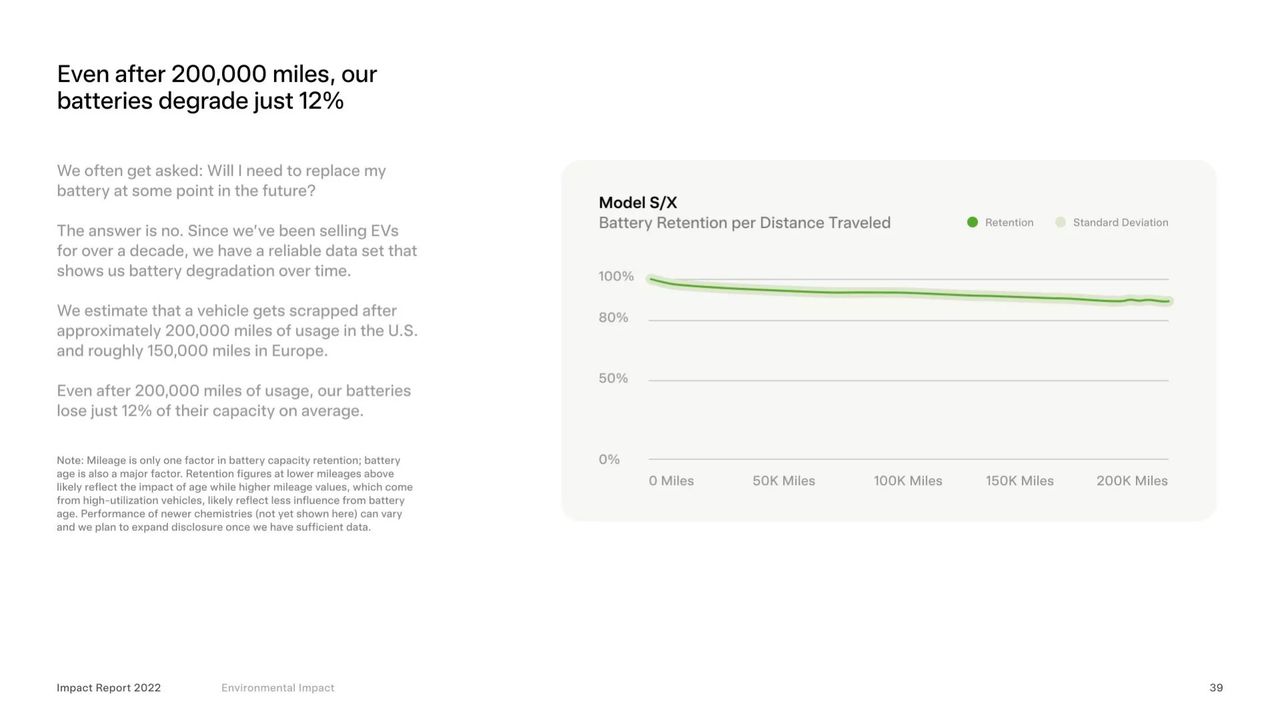The image size is (1280, 720).
Task: Click the slide headline about 200,000 miles
Action: (x=217, y=87)
